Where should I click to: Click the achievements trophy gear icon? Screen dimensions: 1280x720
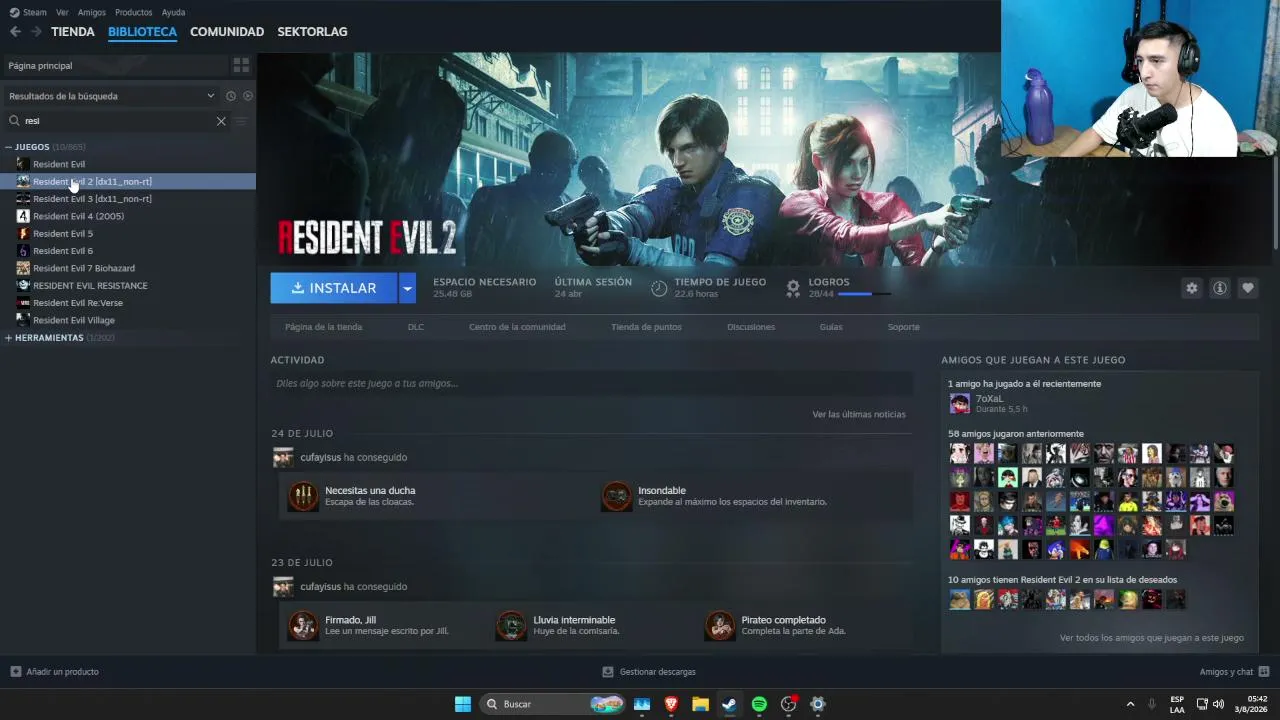793,288
